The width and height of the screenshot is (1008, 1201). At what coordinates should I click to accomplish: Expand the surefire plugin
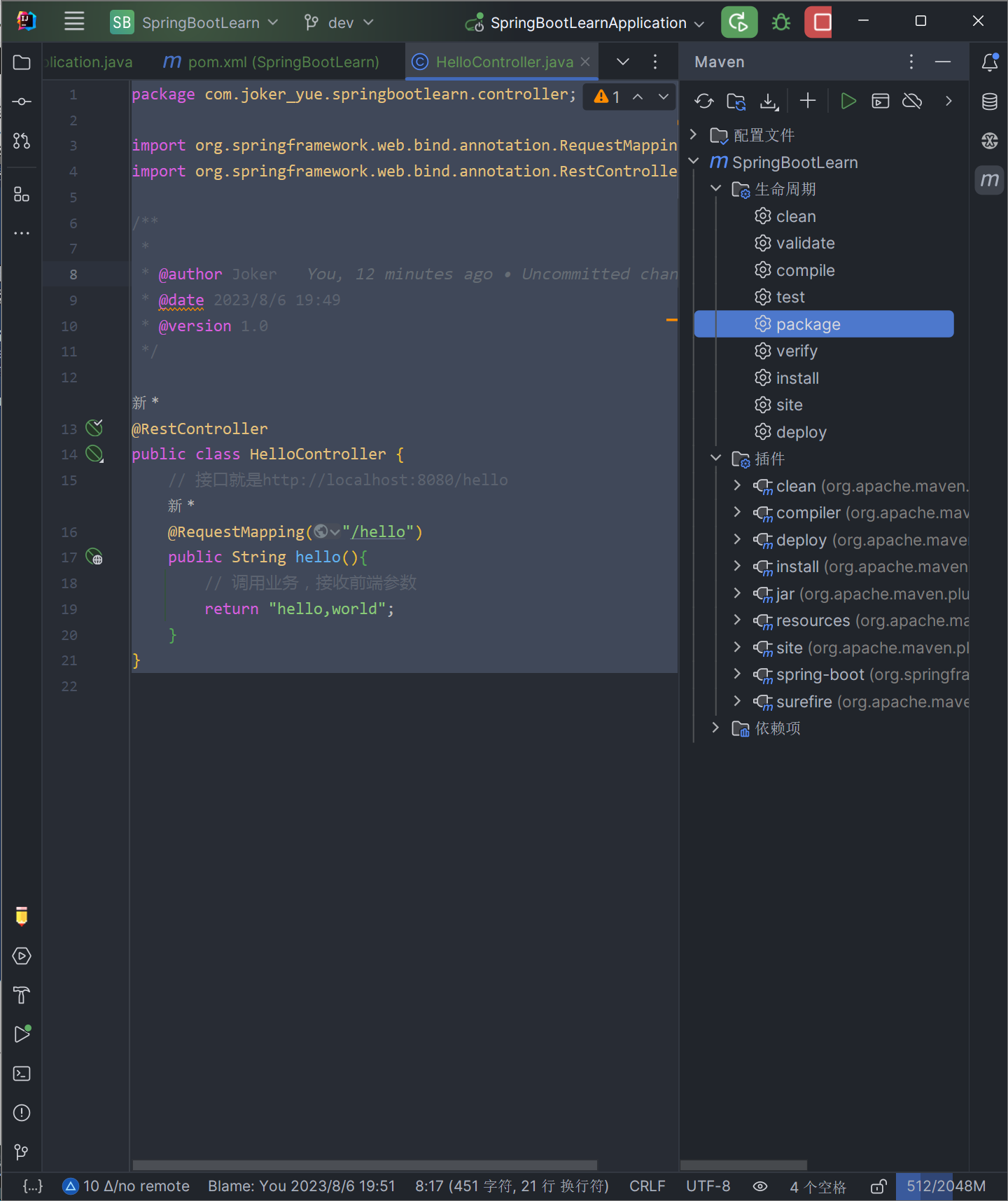(737, 701)
